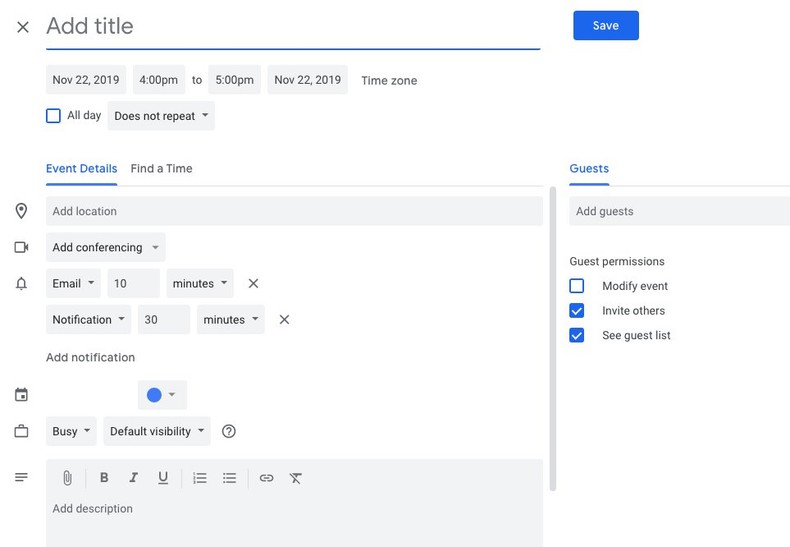Viewport: 790px width, 547px height.
Task: Click the Time zone link
Action: coord(389,81)
